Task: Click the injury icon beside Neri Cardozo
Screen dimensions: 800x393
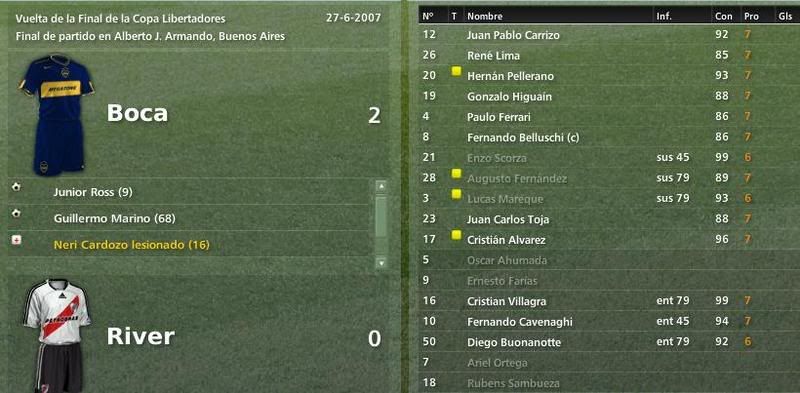Action: [16, 240]
